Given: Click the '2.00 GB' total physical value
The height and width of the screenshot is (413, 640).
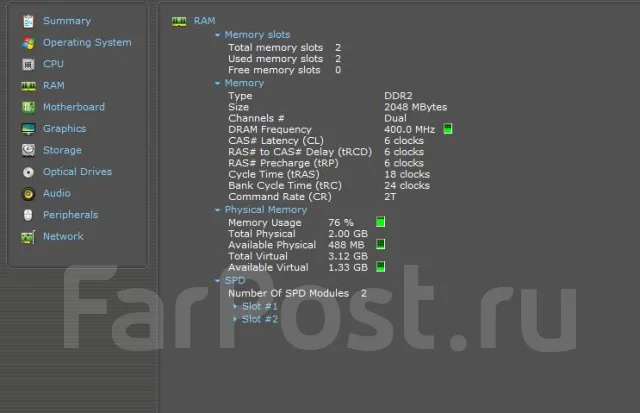Looking at the screenshot, I should pos(348,234).
